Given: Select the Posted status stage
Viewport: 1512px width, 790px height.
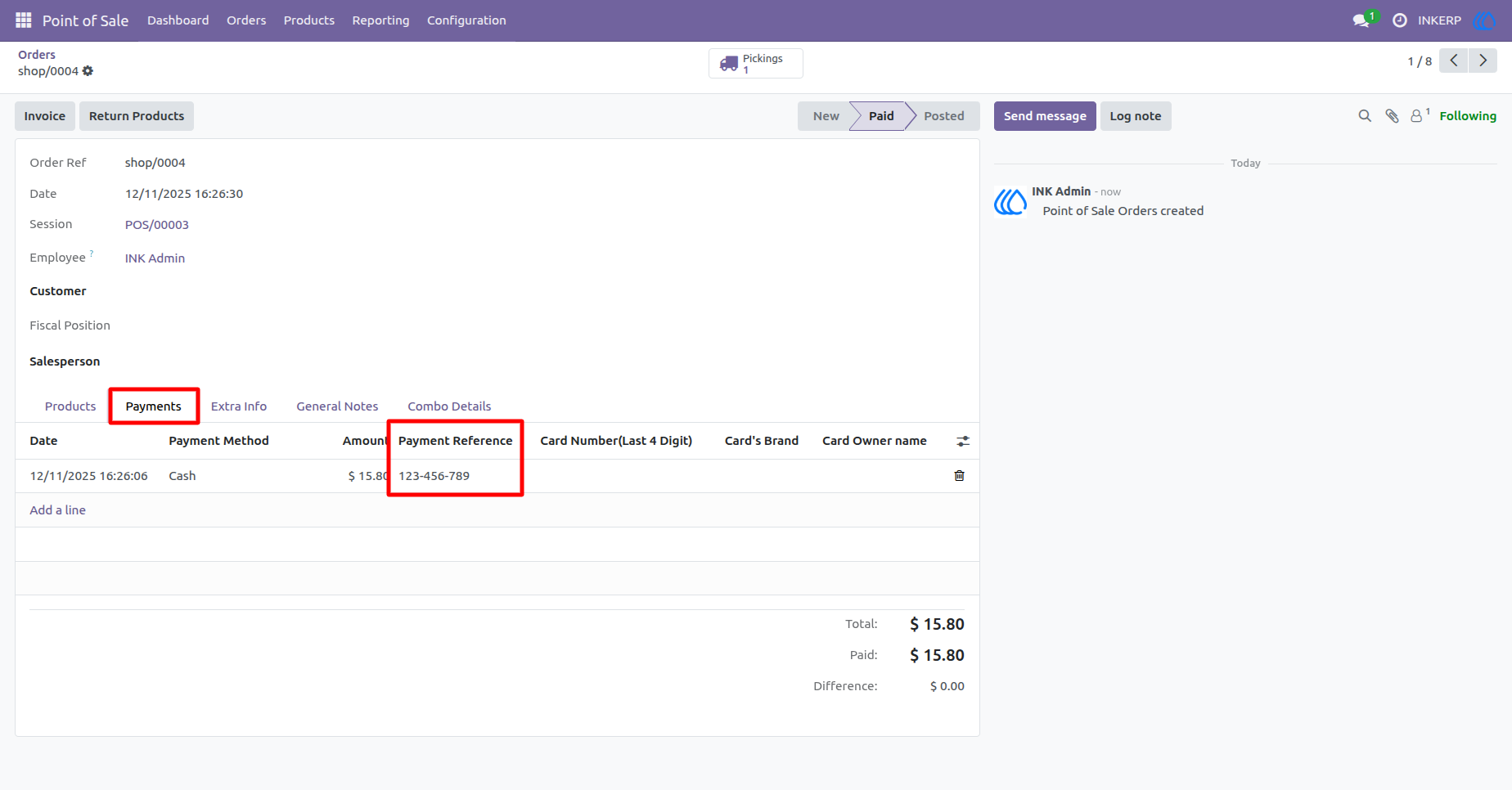Looking at the screenshot, I should [943, 116].
